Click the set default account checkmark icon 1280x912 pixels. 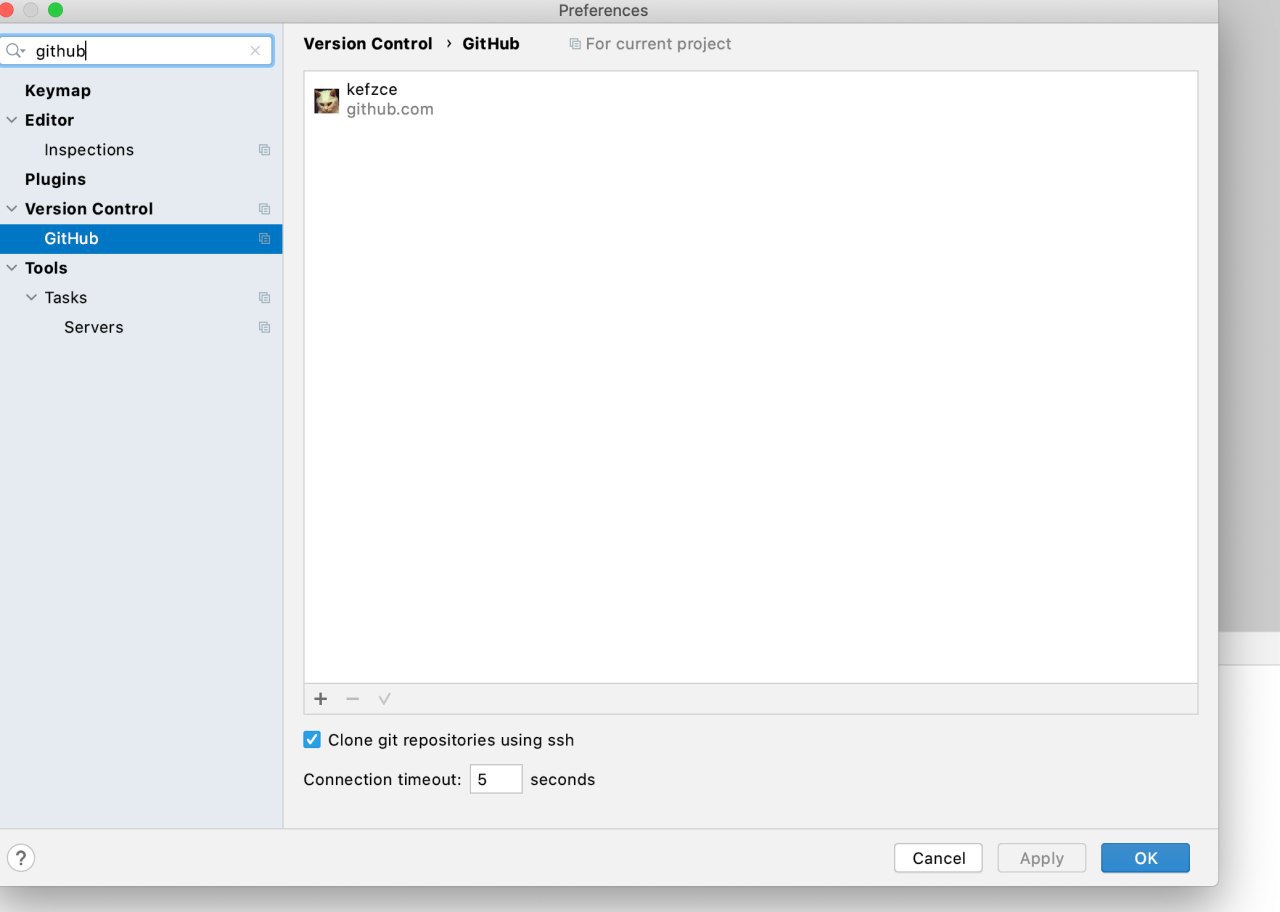(x=384, y=699)
